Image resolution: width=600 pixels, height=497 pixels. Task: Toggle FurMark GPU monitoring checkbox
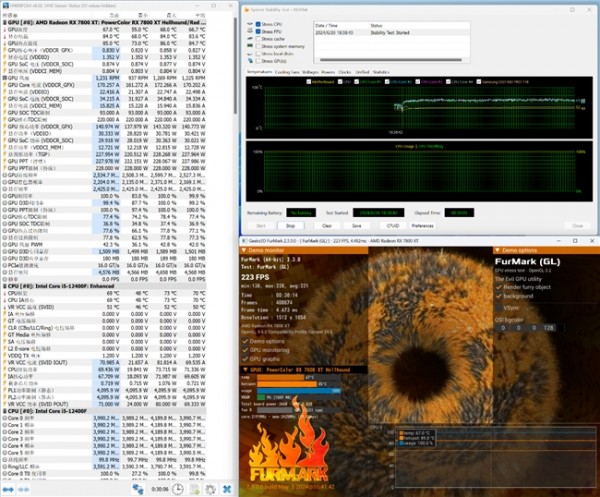tap(245, 350)
